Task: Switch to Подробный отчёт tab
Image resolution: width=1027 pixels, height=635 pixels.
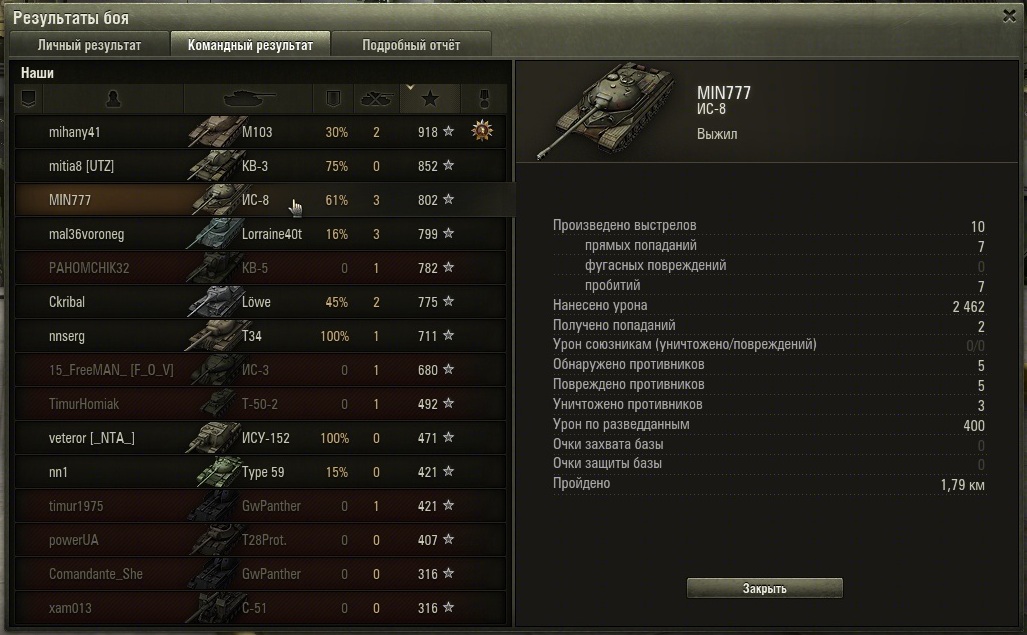Action: point(411,45)
